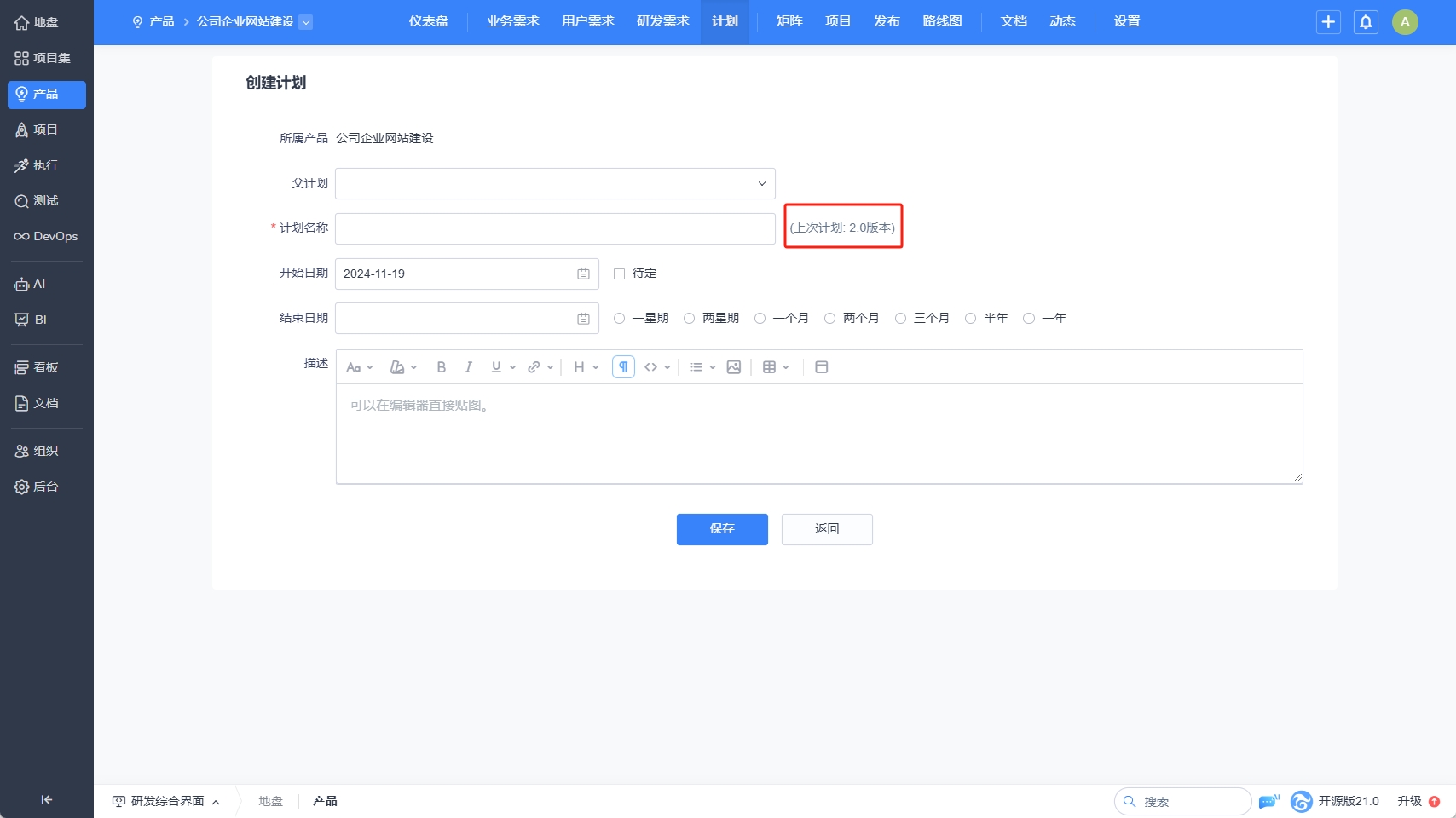Image resolution: width=1456 pixels, height=818 pixels.
Task: Switch to the 路线图 tab
Action: (x=942, y=21)
